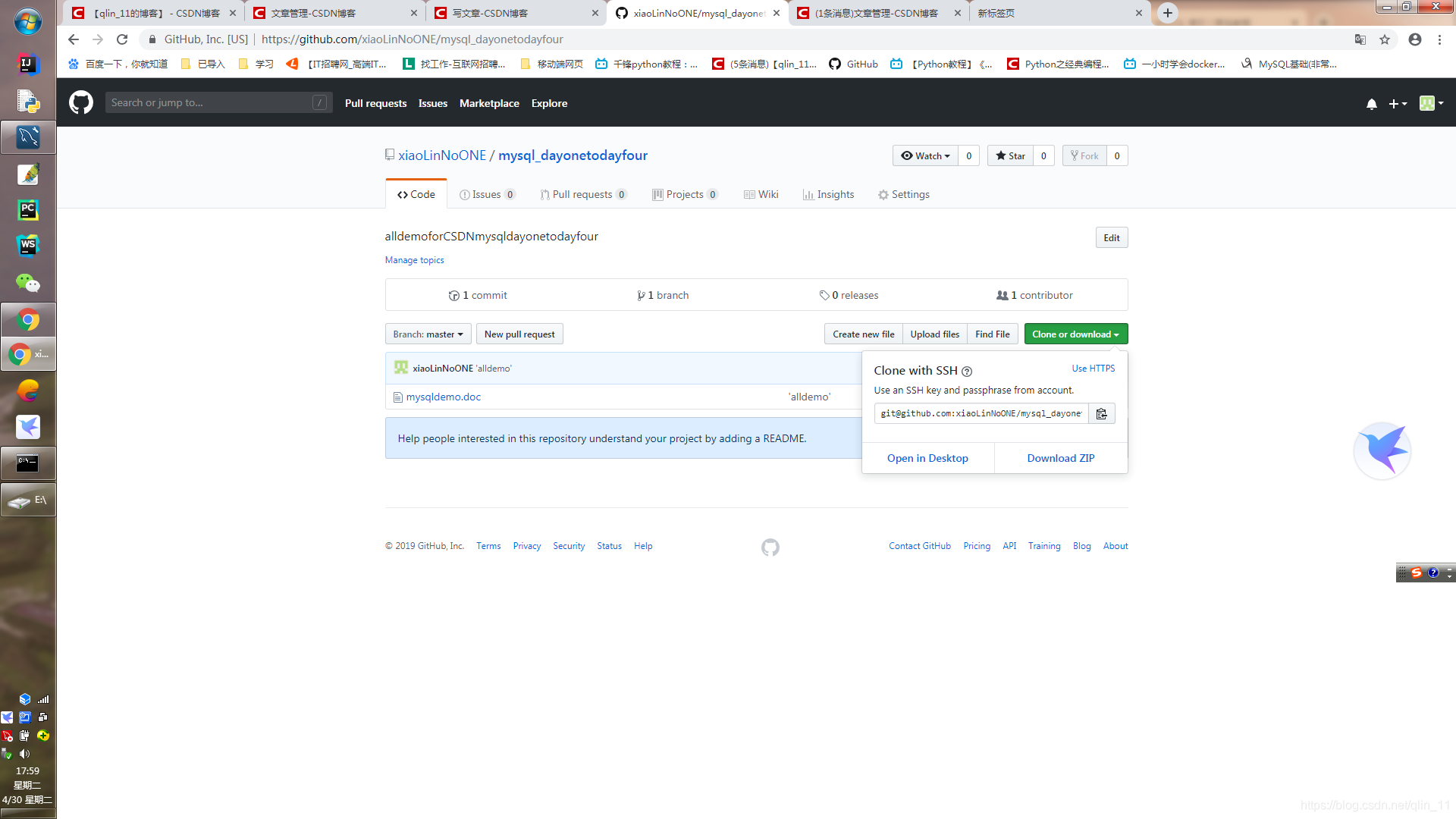Click Open in Desktop
Image resolution: width=1456 pixels, height=819 pixels.
click(927, 459)
